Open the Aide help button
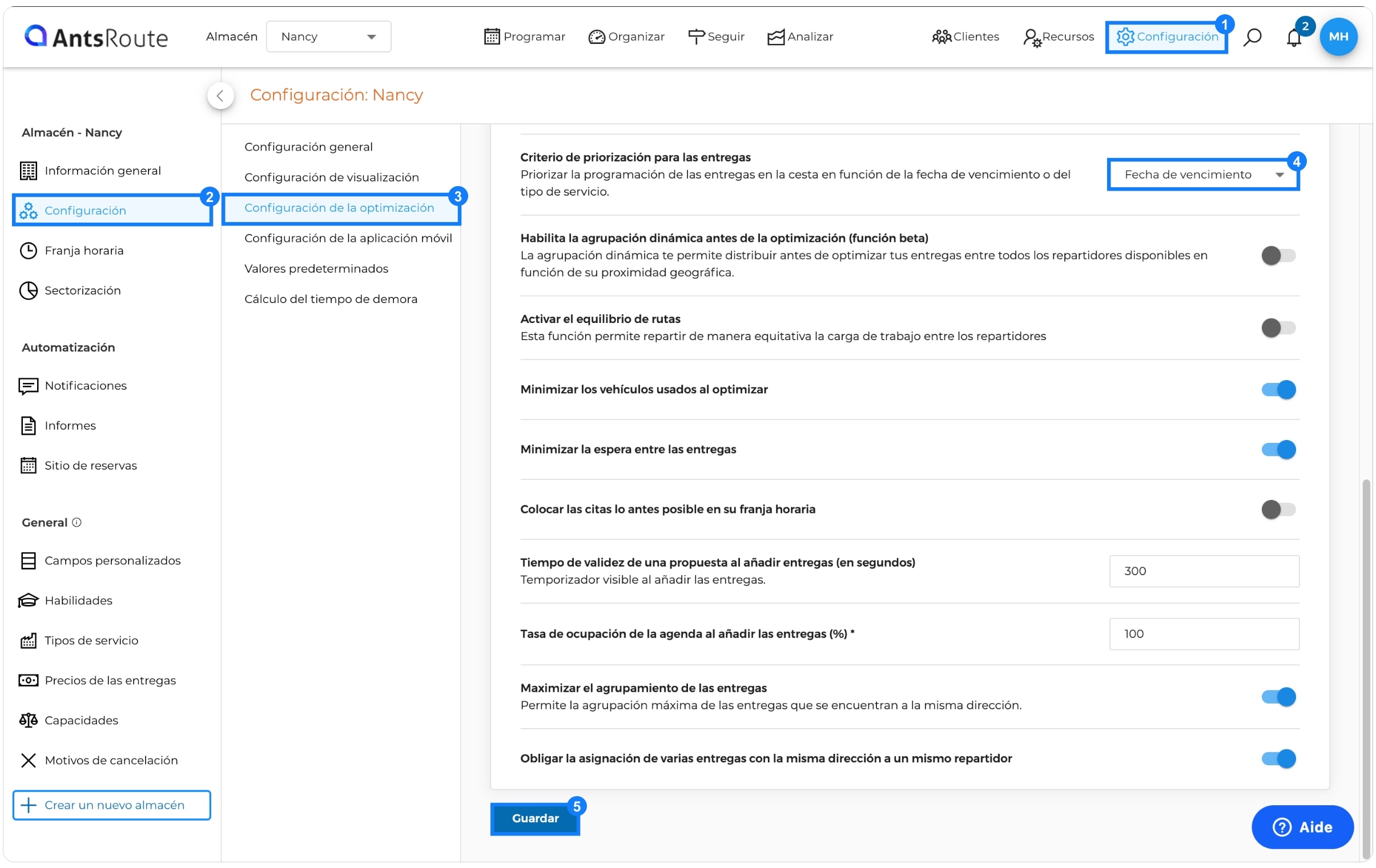This screenshot has width=1376, height=868. click(1302, 827)
